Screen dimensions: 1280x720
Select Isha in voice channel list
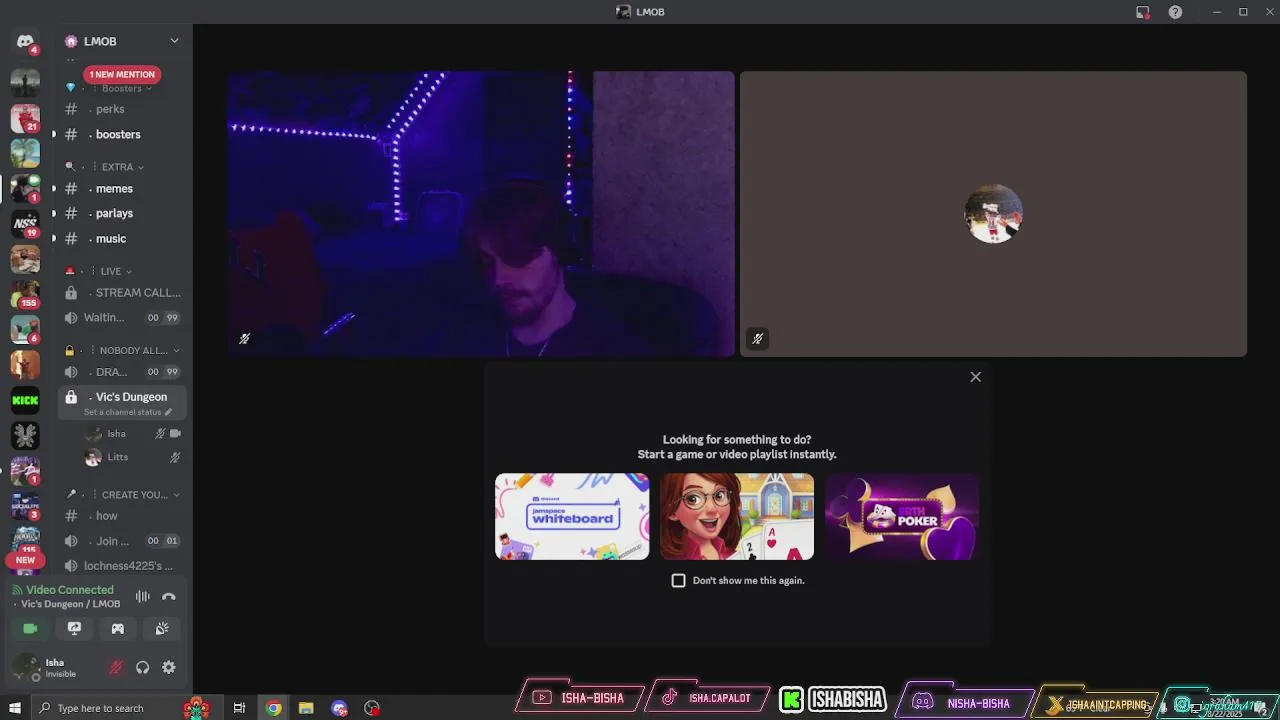coord(132,433)
